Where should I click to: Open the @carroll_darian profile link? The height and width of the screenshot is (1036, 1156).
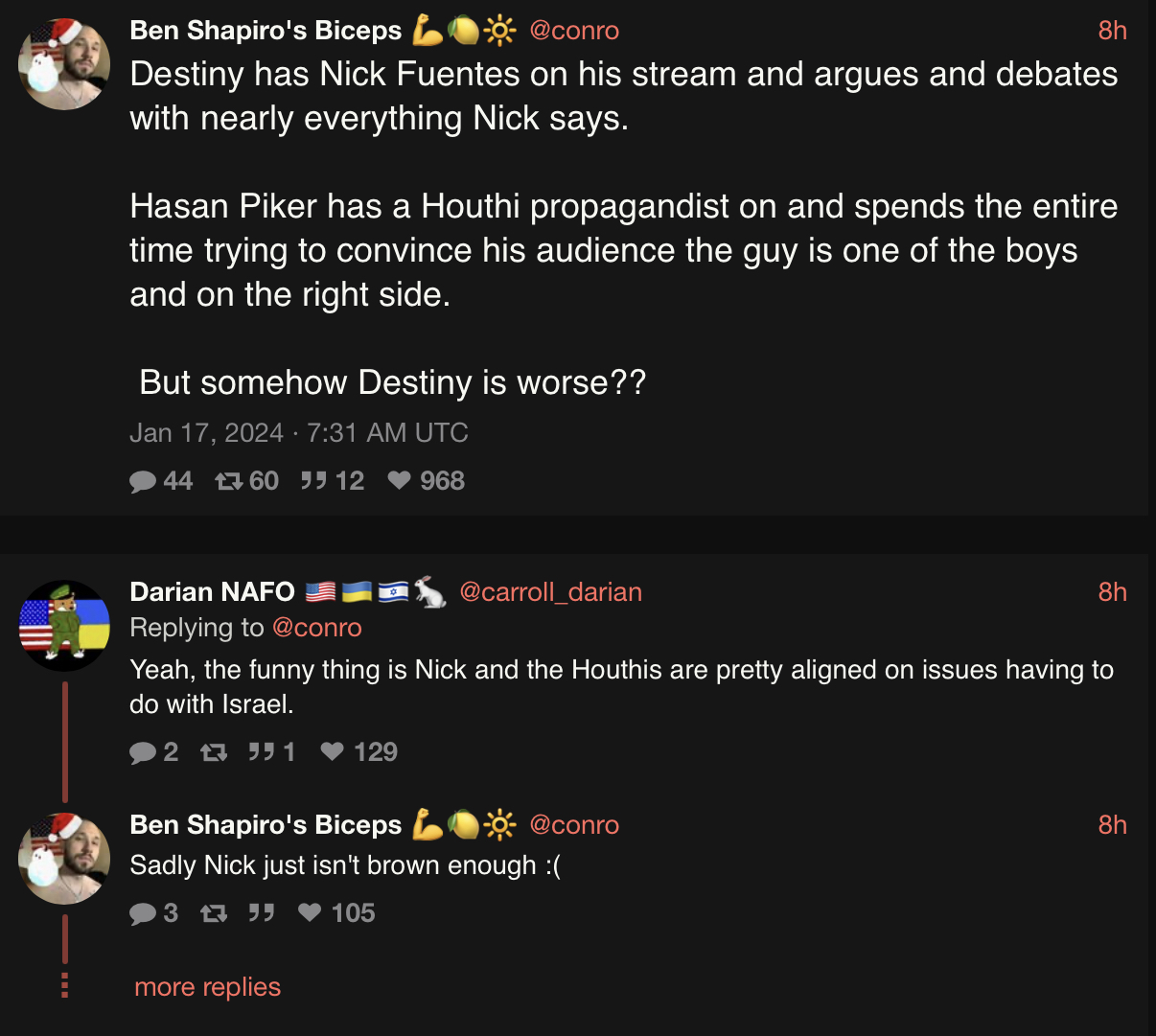coord(551,592)
